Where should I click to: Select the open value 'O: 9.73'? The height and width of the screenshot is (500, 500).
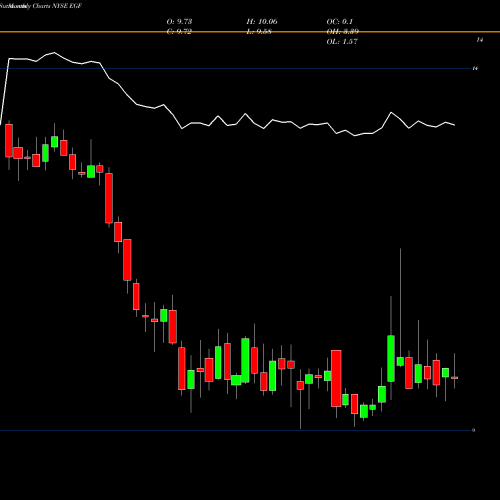pos(179,22)
